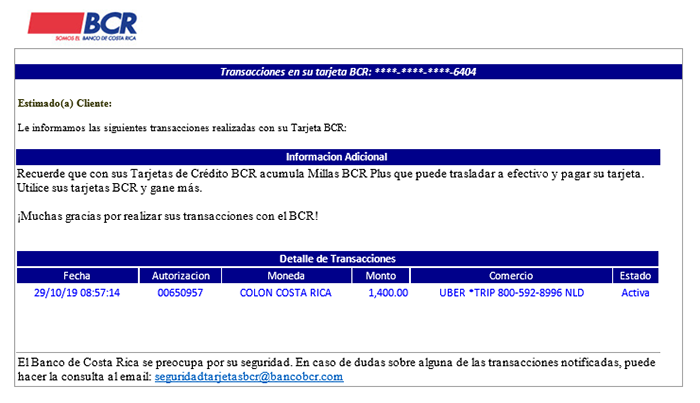Click the Transacciones en su tarjeta BCR title

(348, 72)
